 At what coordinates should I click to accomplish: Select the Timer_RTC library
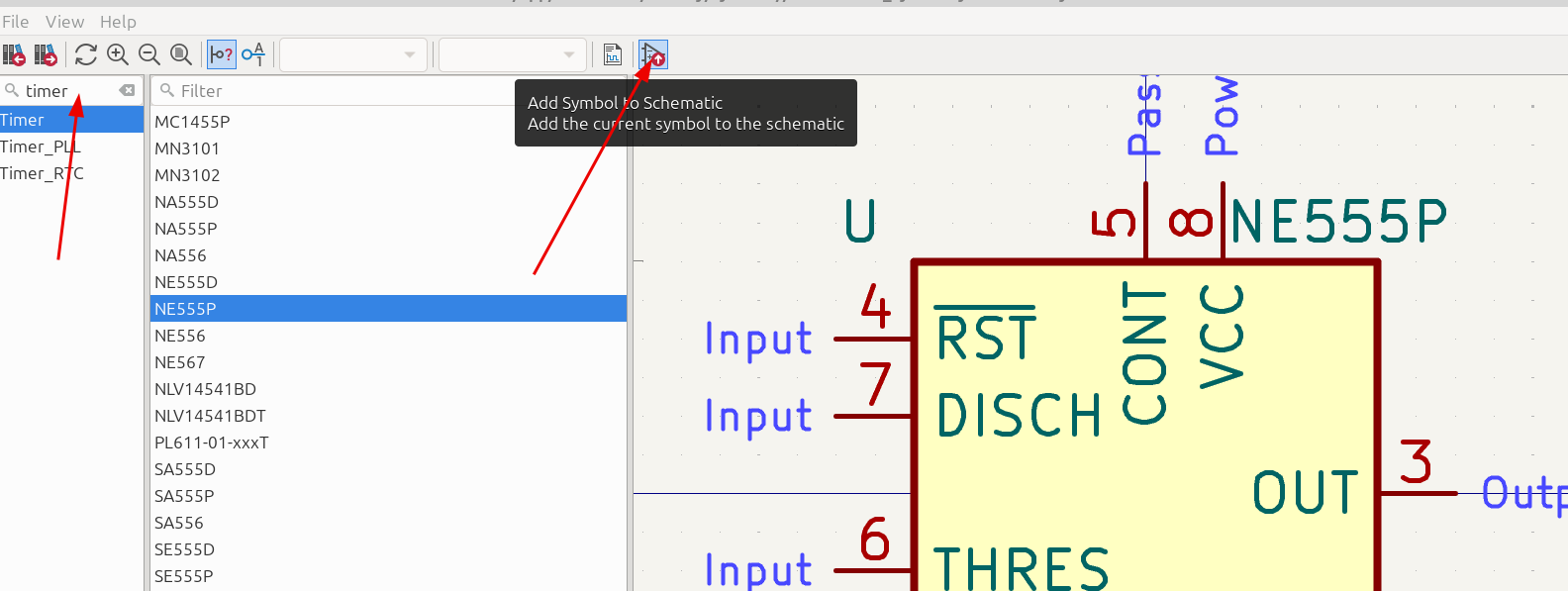click(71, 173)
